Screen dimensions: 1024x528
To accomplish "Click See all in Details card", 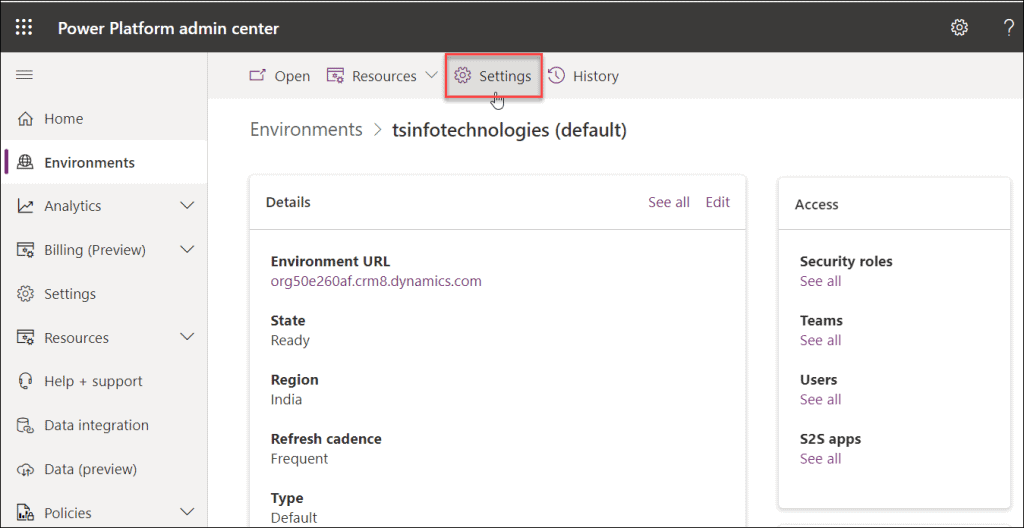I will tap(669, 203).
